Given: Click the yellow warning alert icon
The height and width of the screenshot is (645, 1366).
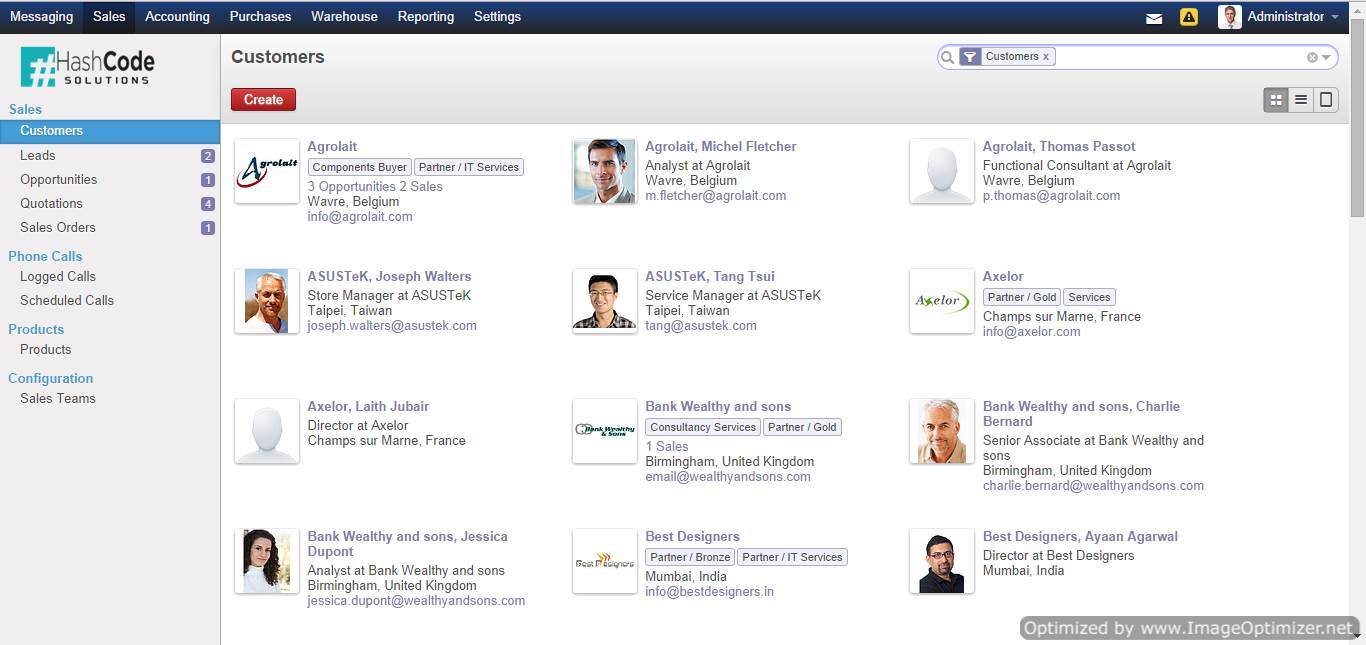Looking at the screenshot, I should 1189,17.
